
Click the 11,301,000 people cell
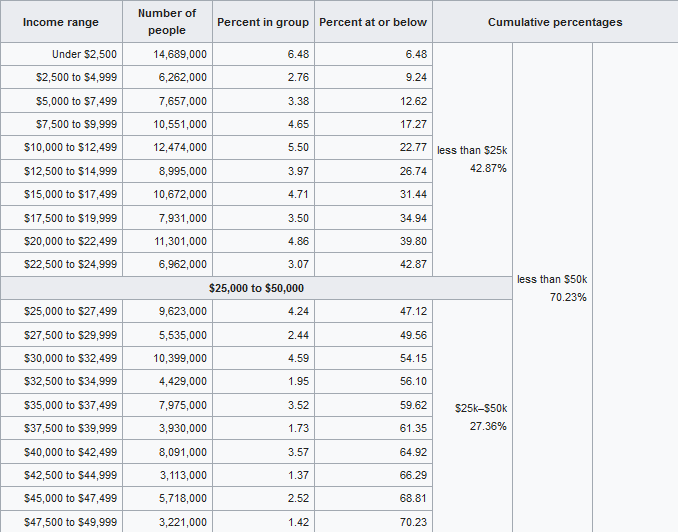[x=181, y=241]
